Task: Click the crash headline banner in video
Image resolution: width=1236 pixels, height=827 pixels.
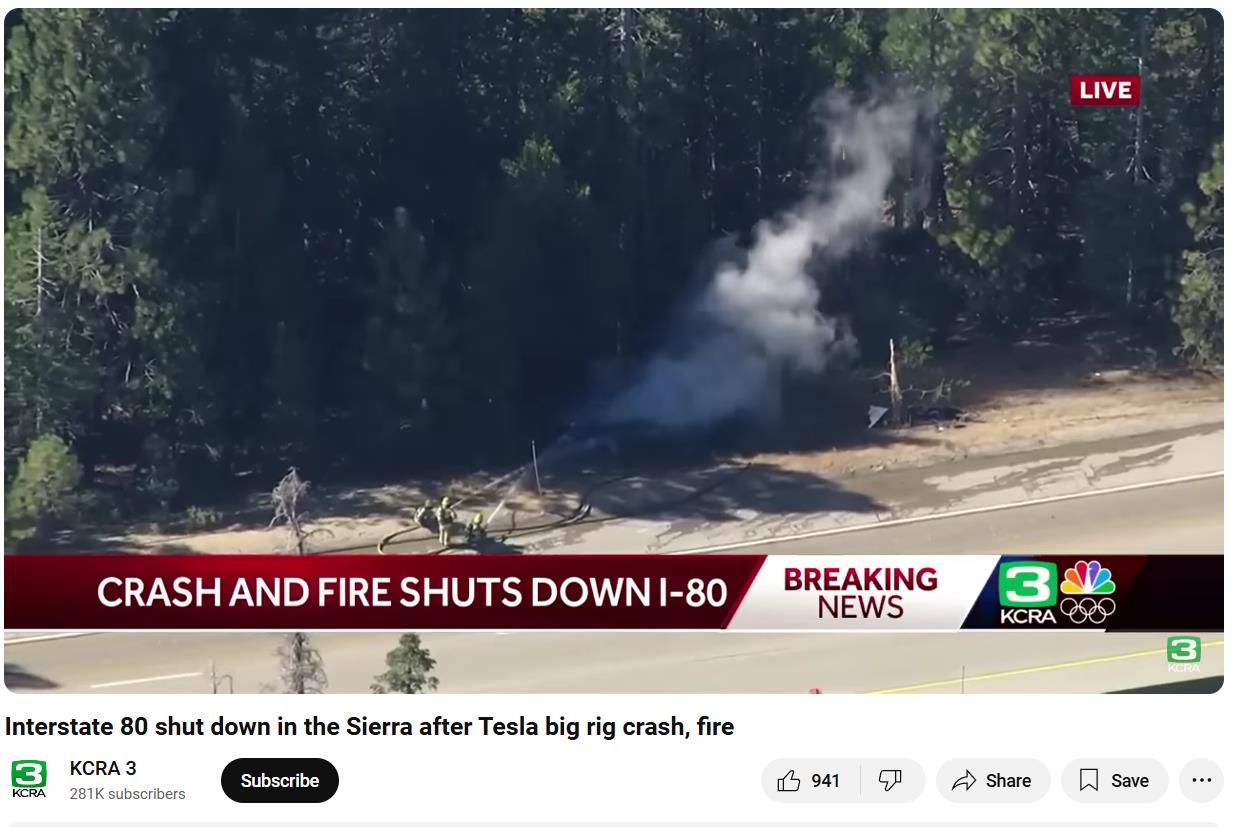Action: (412, 592)
